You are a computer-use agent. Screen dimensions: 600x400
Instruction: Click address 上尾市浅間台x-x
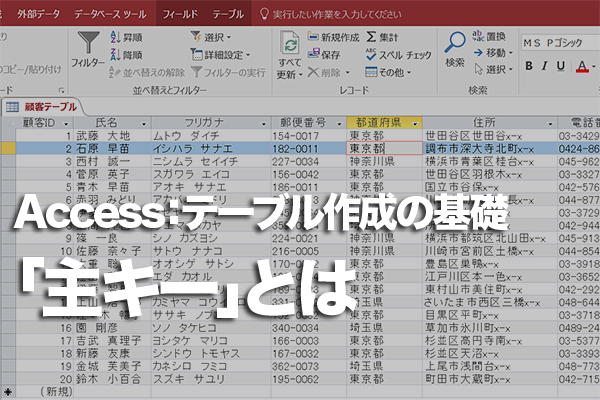coord(490,366)
